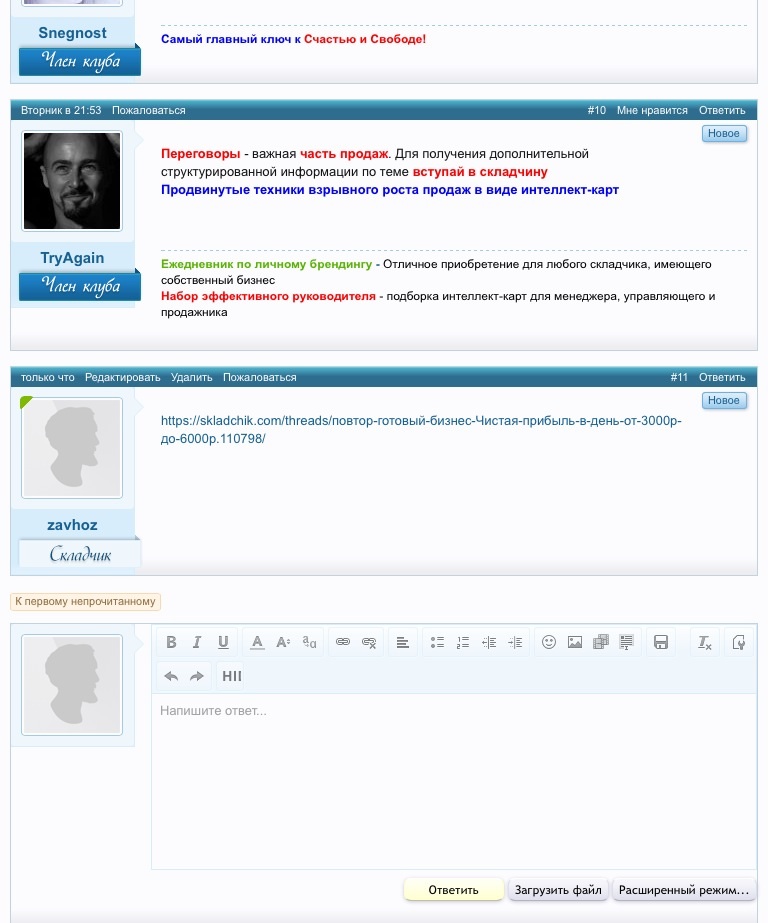
Task: Click Пожаловаться on post #11
Action: (x=260, y=377)
